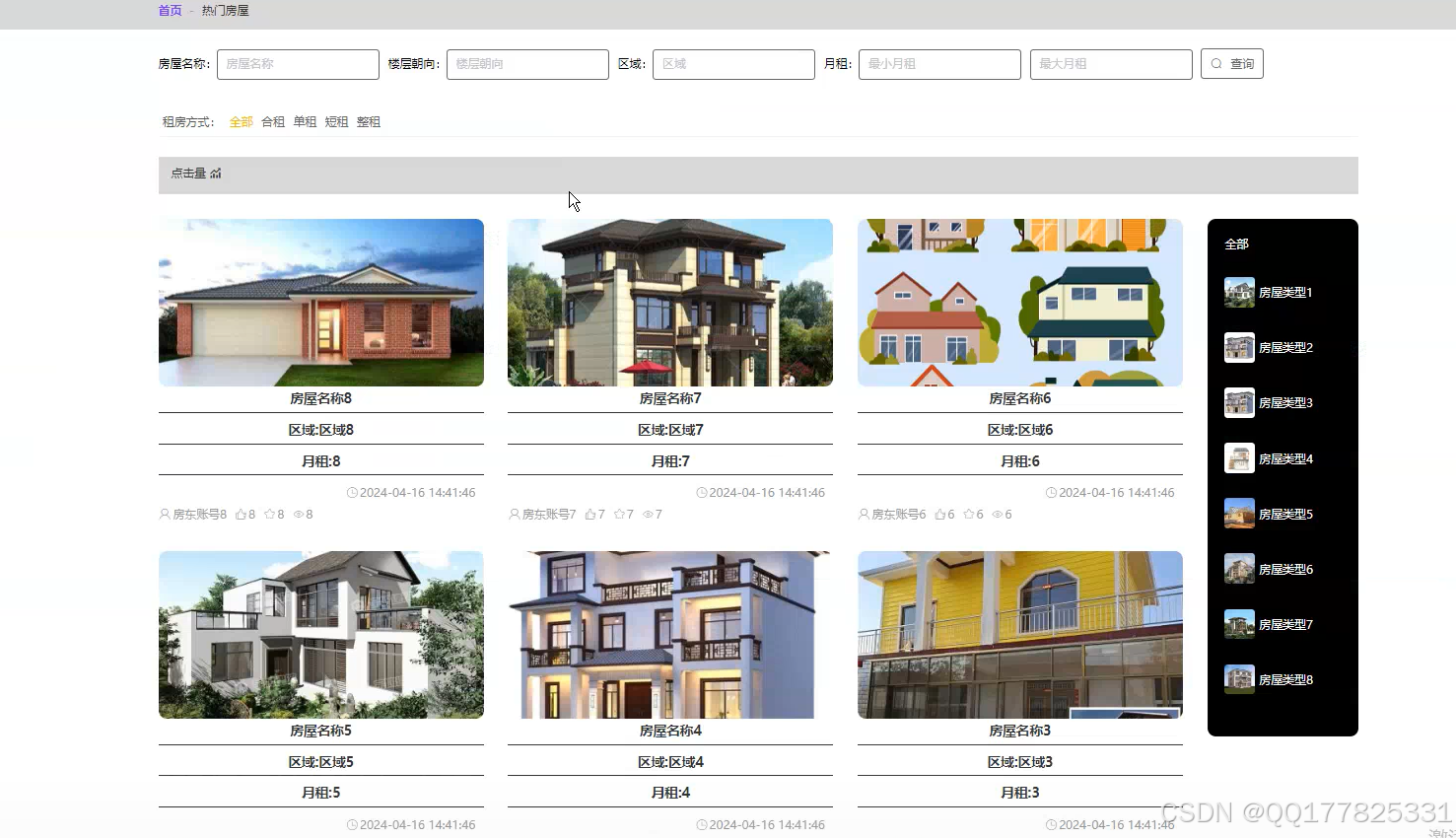Screen dimensions: 1456x838
Task: Open the 房屋名称5 house photo
Action: click(x=321, y=635)
